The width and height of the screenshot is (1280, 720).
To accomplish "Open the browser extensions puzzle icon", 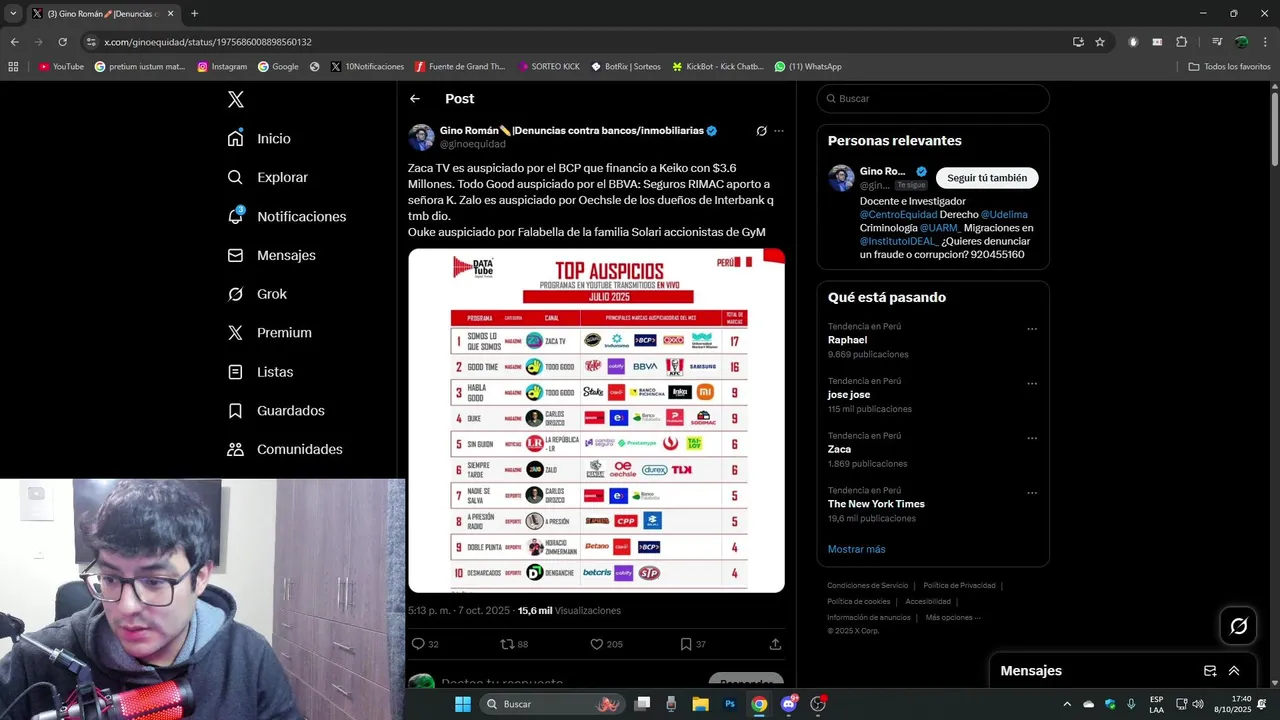I will pyautogui.click(x=1182, y=42).
